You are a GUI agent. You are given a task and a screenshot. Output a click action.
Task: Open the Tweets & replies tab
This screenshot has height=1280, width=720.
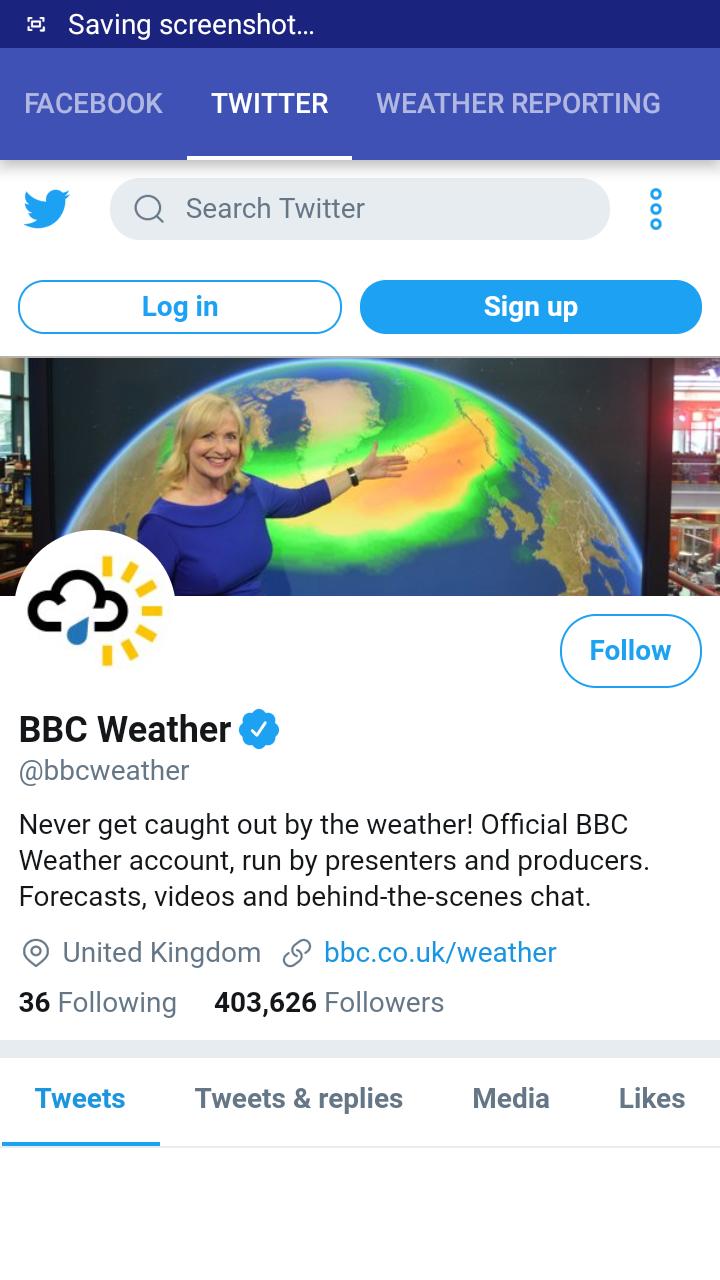(x=298, y=1098)
